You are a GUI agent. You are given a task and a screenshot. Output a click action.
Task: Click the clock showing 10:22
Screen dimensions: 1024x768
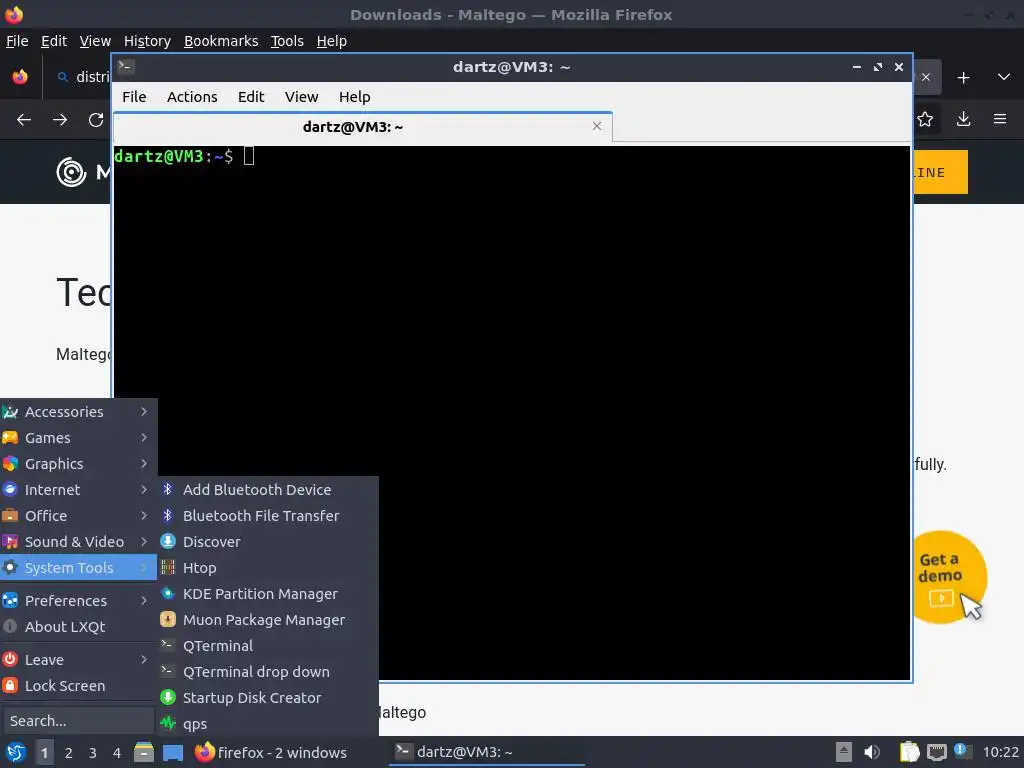(x=1000, y=752)
